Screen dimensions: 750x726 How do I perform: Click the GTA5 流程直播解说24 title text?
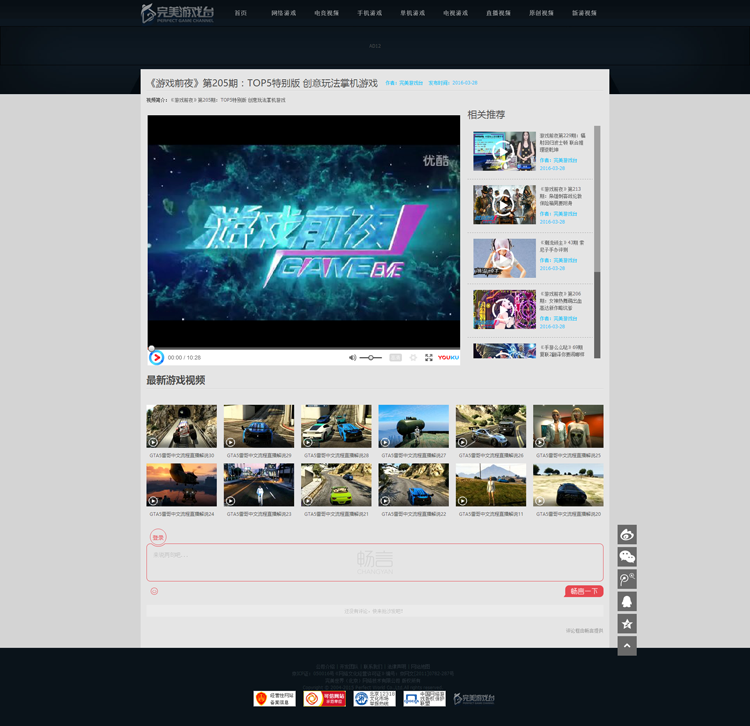tap(182, 514)
